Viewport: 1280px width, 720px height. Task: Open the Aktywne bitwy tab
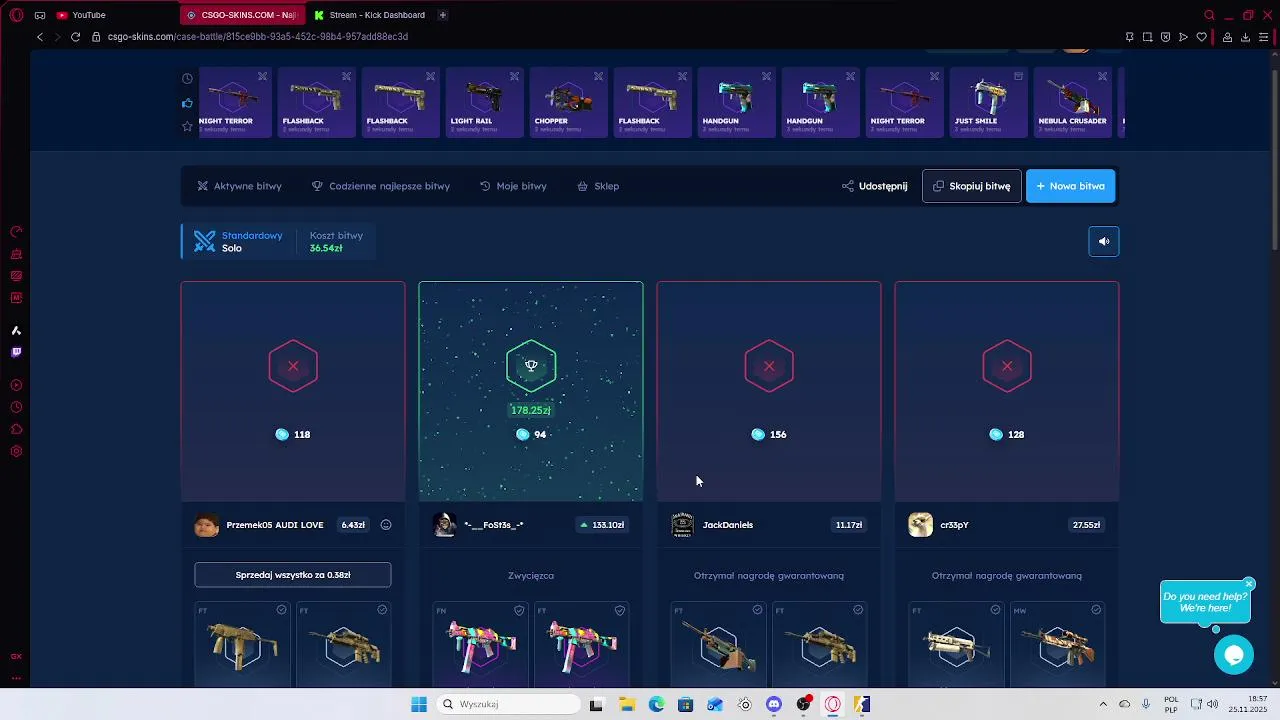point(239,186)
